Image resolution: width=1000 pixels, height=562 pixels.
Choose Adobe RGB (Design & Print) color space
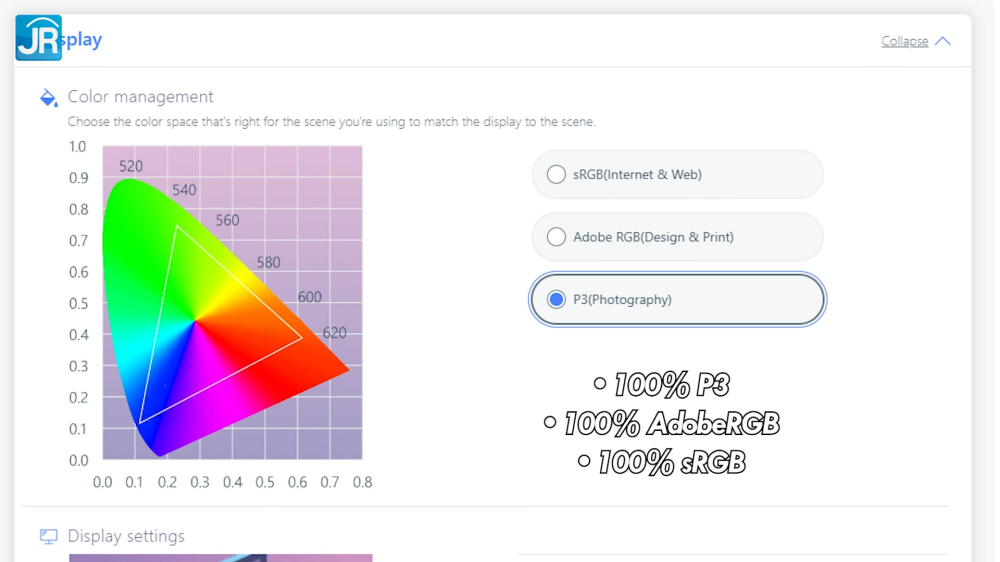pos(557,237)
